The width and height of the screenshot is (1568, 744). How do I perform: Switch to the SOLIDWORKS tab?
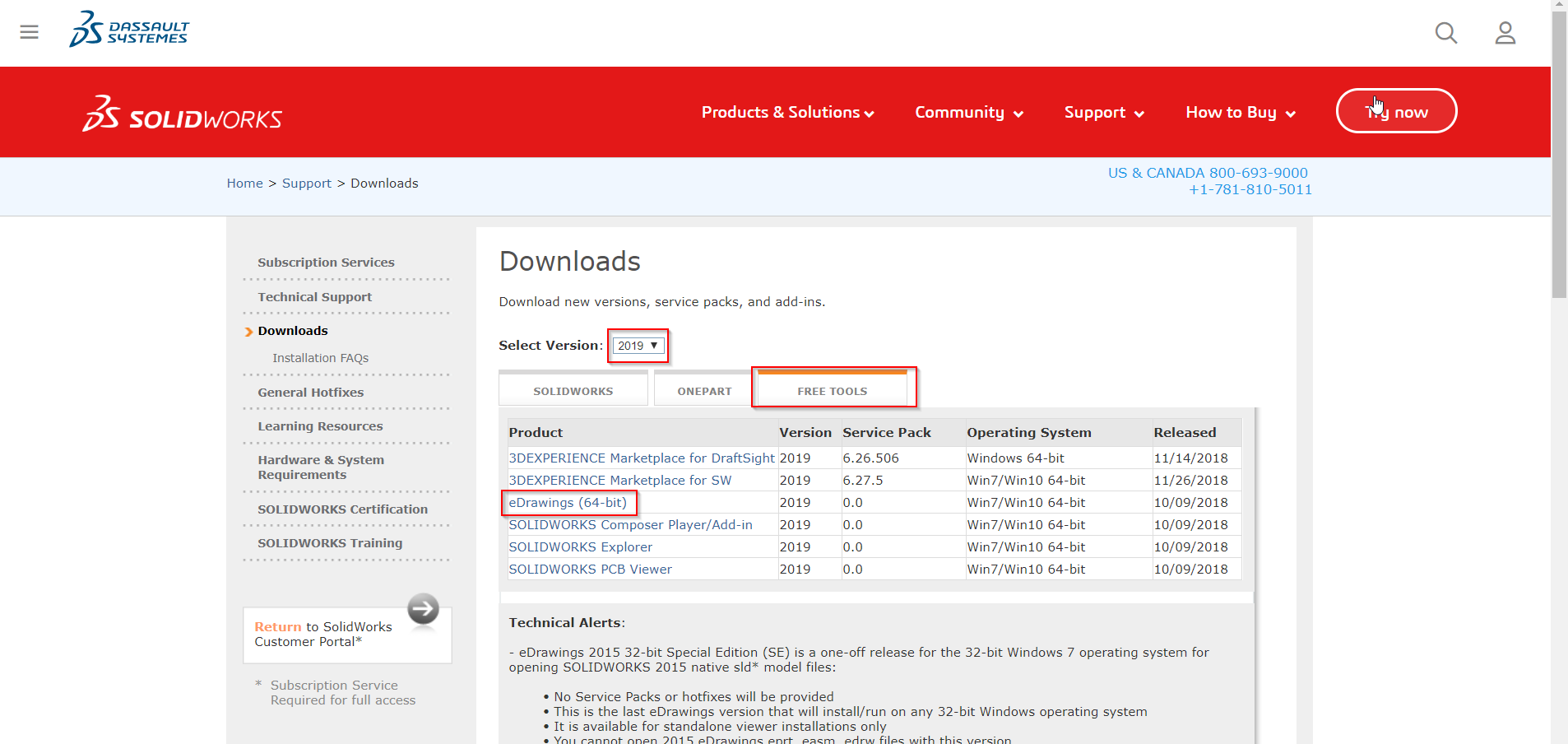tap(573, 390)
